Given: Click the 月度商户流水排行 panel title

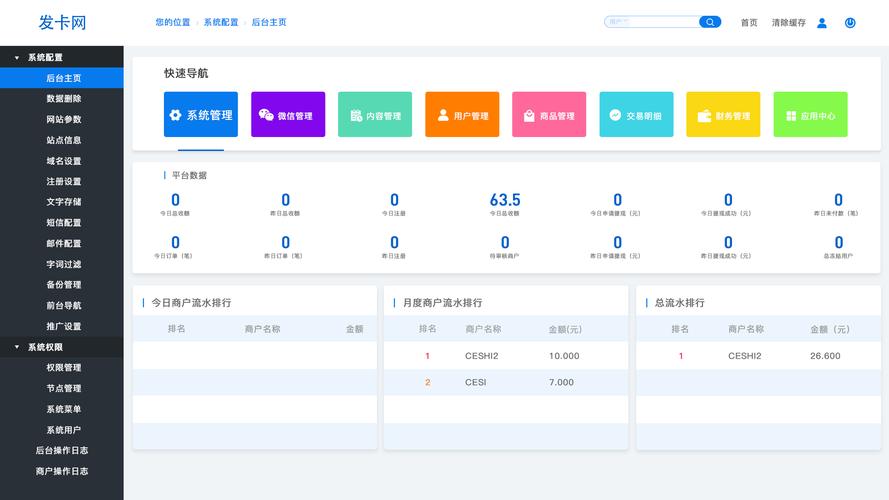Looking at the screenshot, I should (442, 303).
